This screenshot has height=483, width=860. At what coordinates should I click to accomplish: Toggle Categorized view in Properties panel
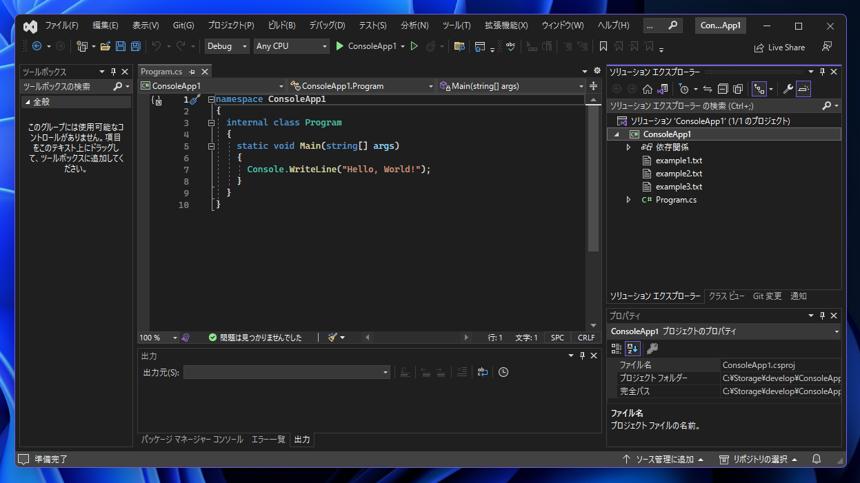point(616,349)
